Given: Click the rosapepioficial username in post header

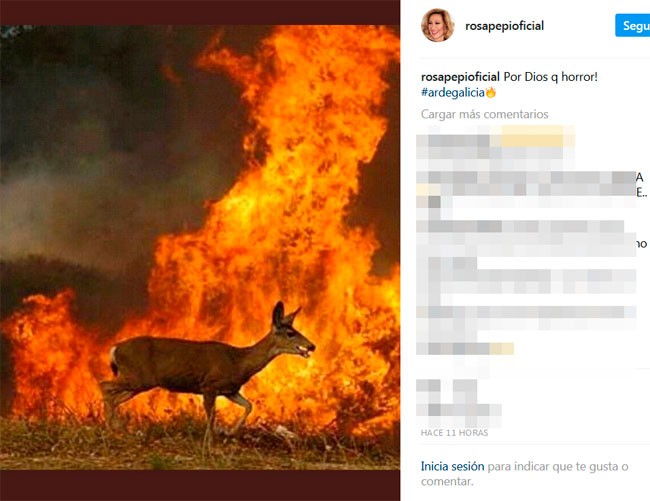Looking at the screenshot, I should point(504,26).
